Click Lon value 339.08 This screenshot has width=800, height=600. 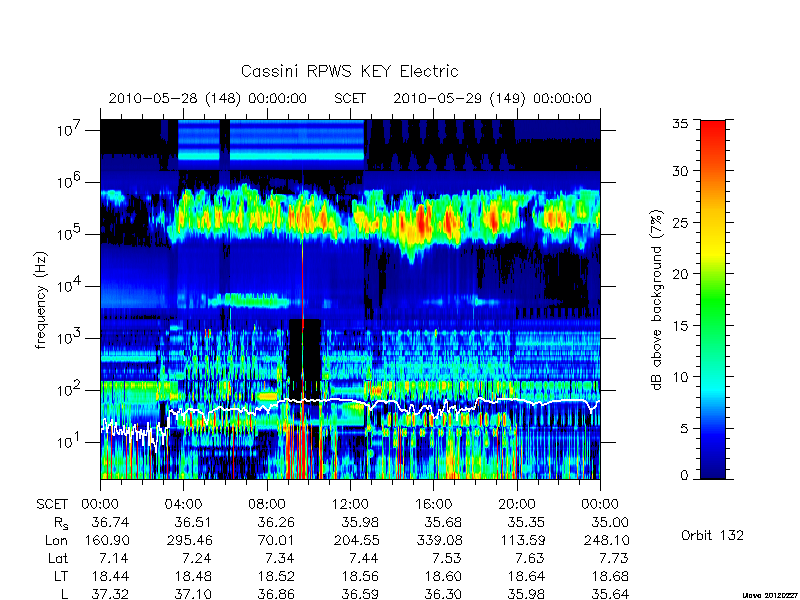pyautogui.click(x=440, y=540)
